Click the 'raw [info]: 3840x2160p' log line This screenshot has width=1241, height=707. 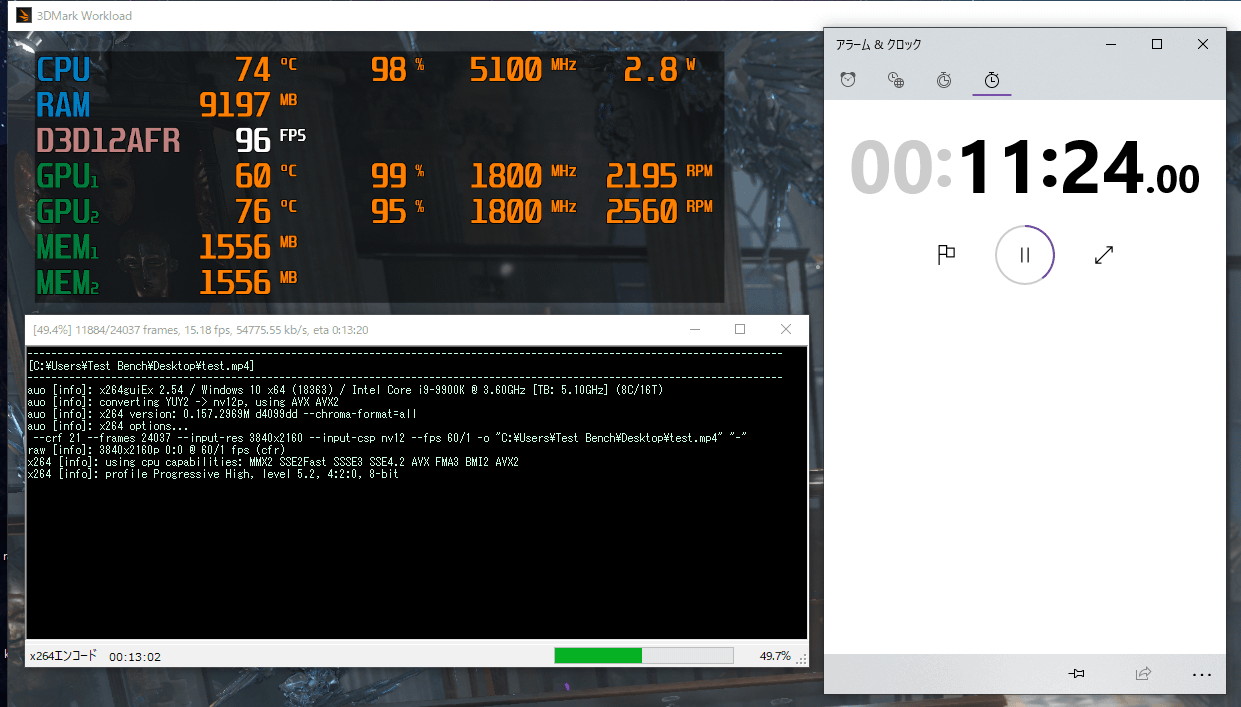click(157, 450)
